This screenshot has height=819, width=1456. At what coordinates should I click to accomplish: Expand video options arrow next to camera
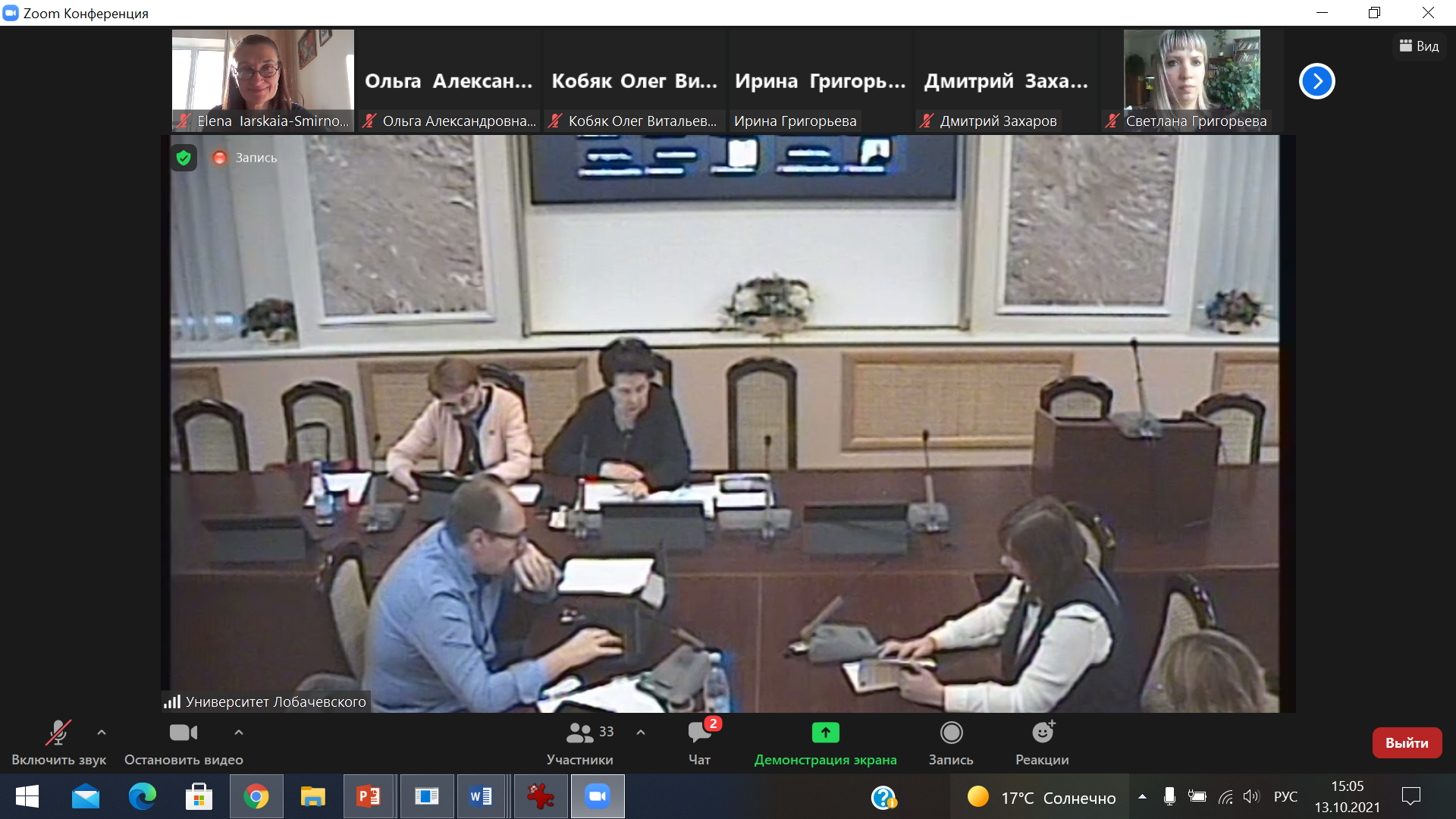click(239, 733)
